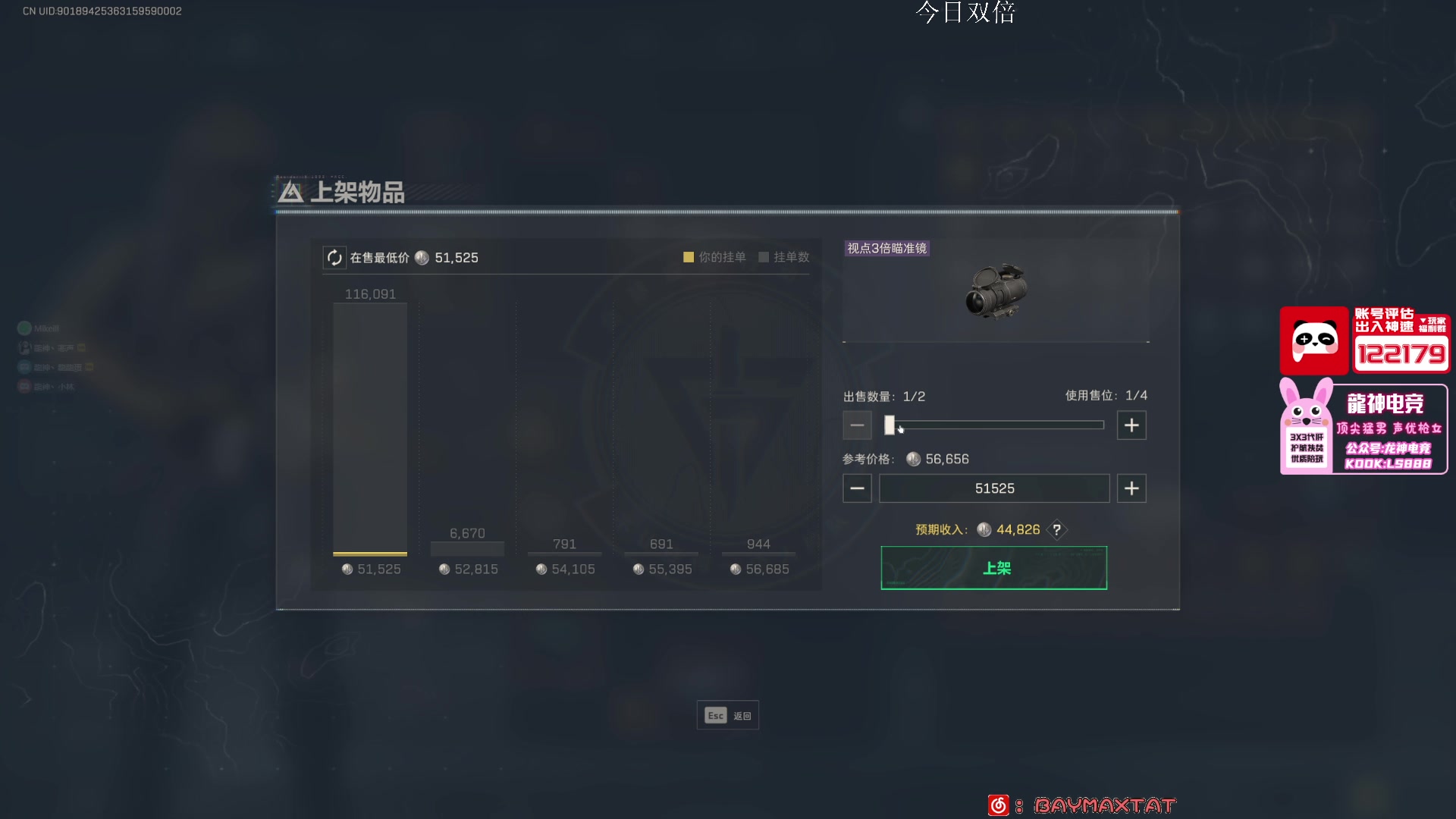Click the Esc 返回 back button

728,715
